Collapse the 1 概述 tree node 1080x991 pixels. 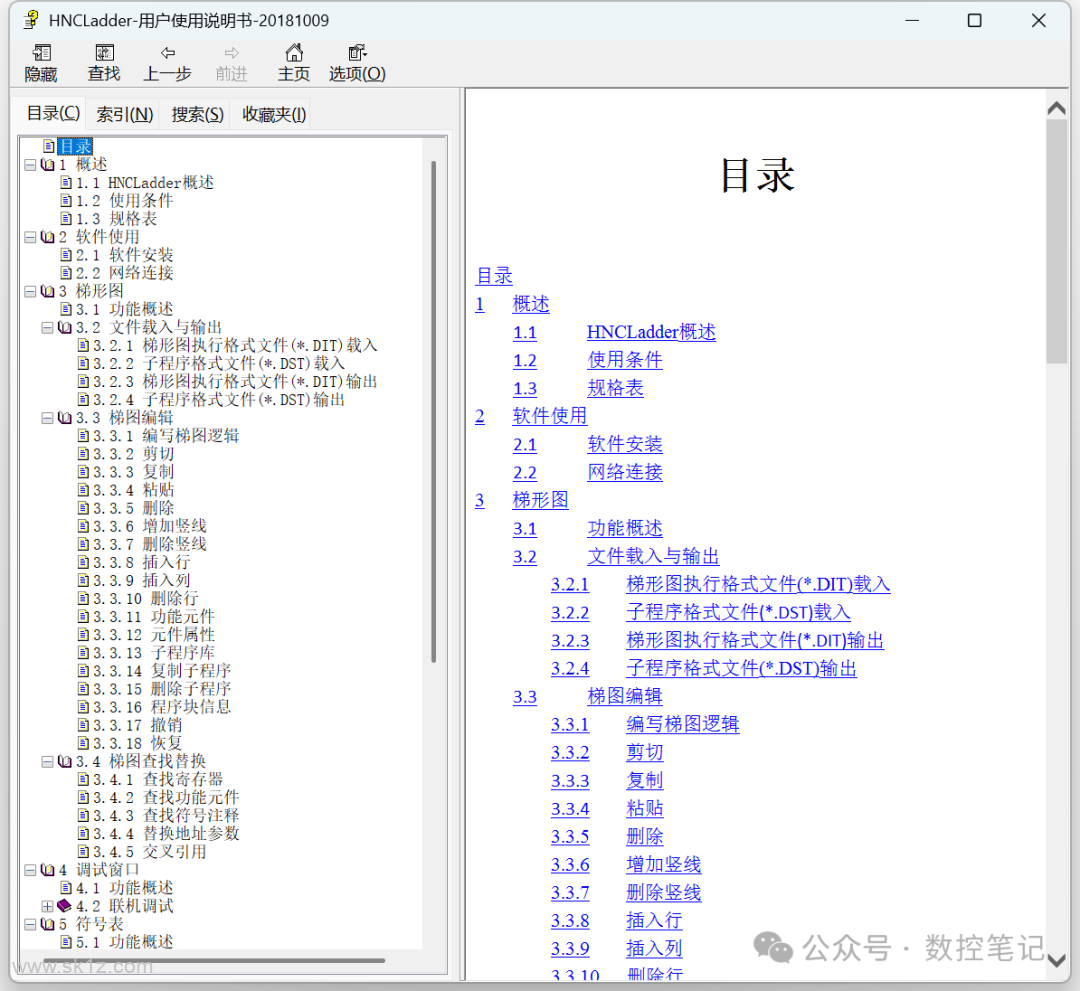click(30, 165)
